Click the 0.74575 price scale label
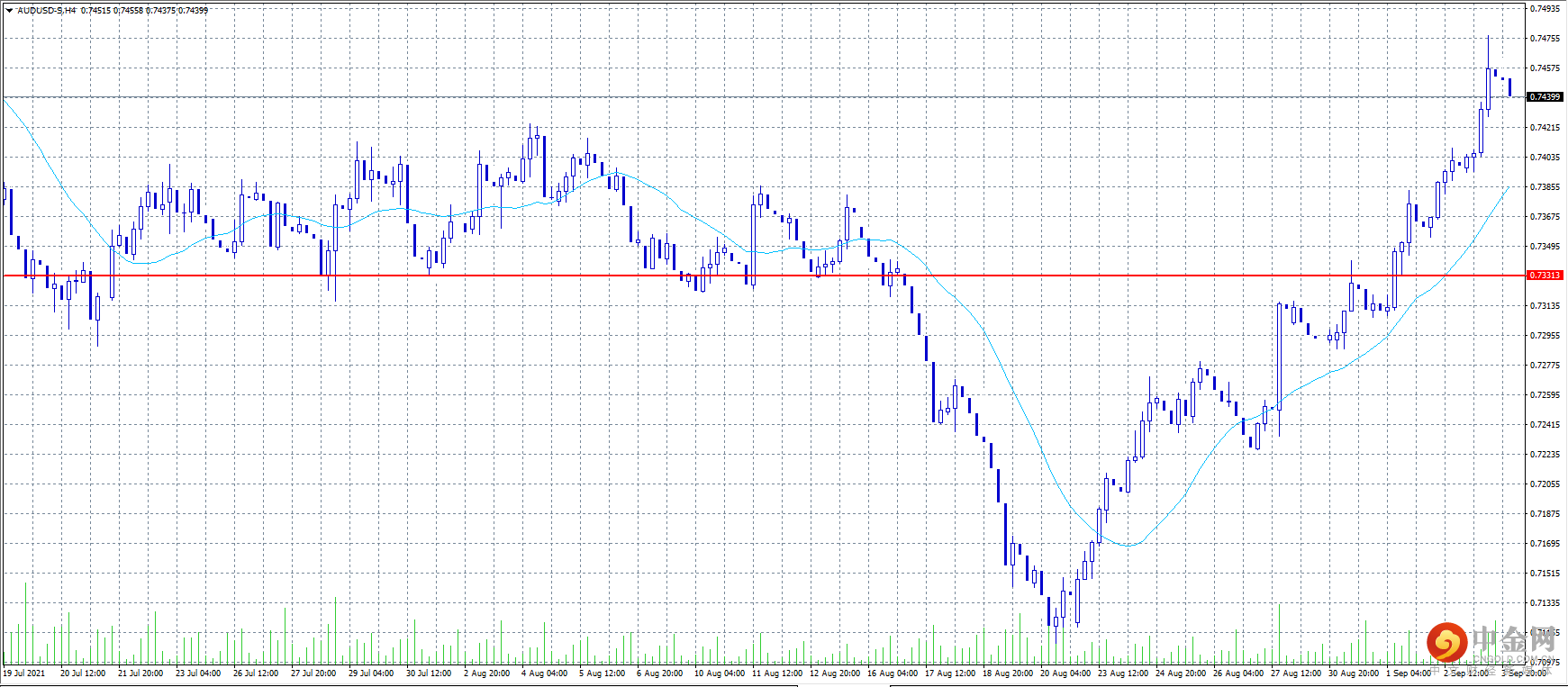The width and height of the screenshot is (1568, 687). [1545, 68]
